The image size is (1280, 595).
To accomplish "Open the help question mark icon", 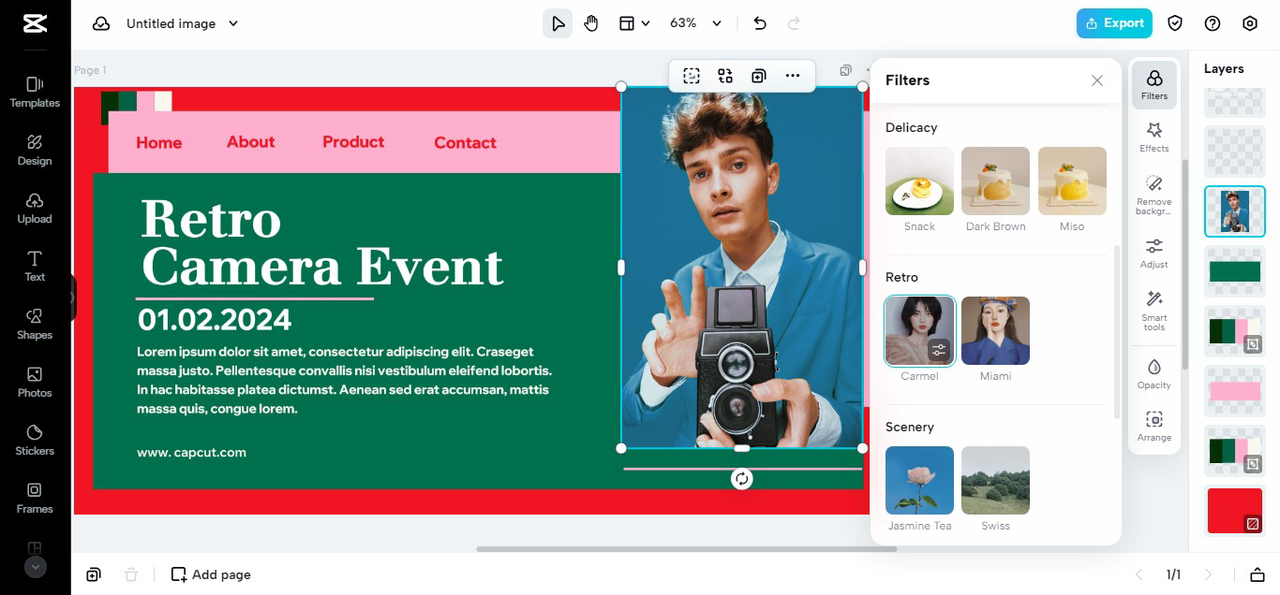I will click(1213, 23).
